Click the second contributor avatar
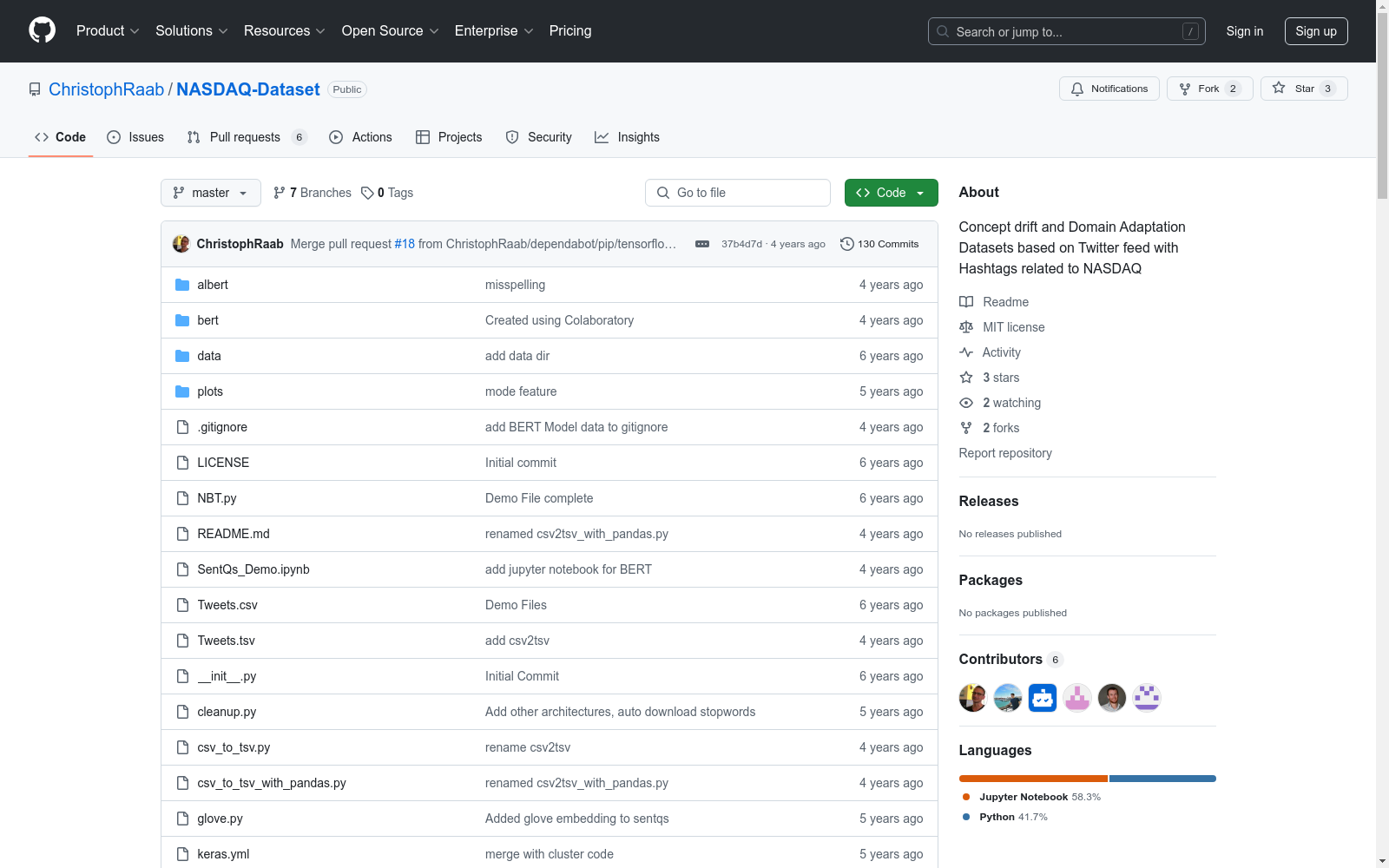1389x868 pixels. pyautogui.click(x=1008, y=698)
